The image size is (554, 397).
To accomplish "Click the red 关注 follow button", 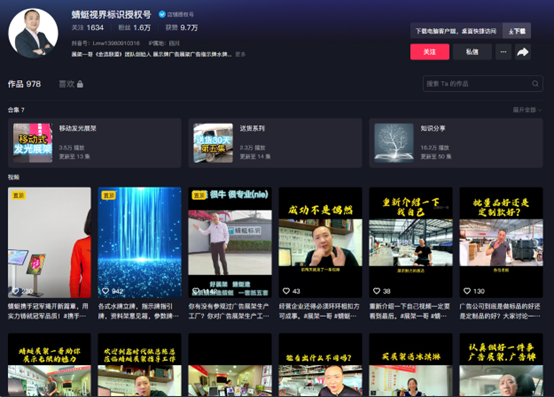I will pos(429,52).
